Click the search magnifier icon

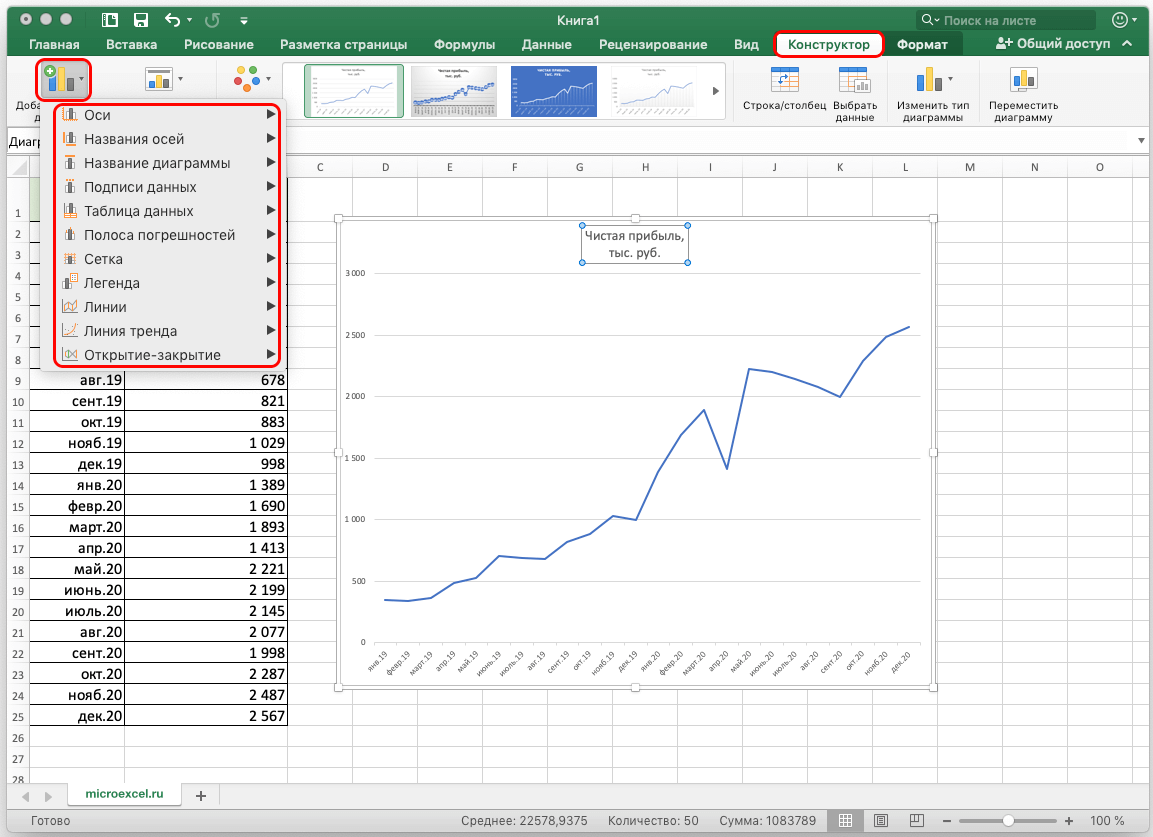[x=927, y=20]
